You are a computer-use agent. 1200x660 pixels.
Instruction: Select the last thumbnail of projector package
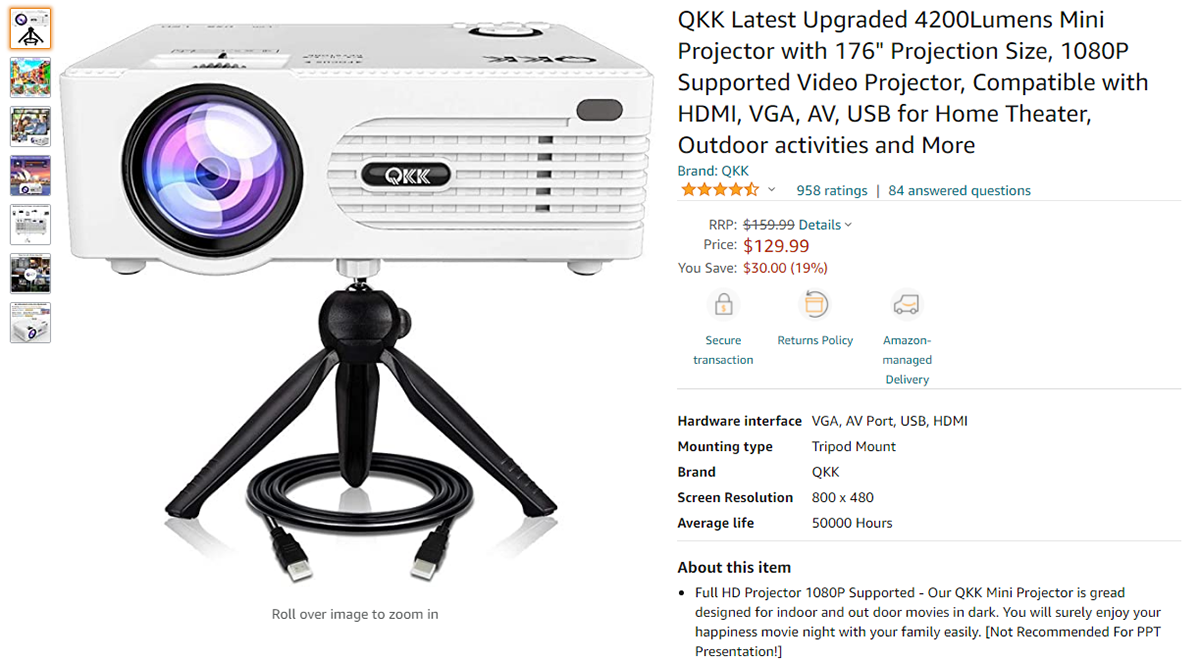coord(30,323)
